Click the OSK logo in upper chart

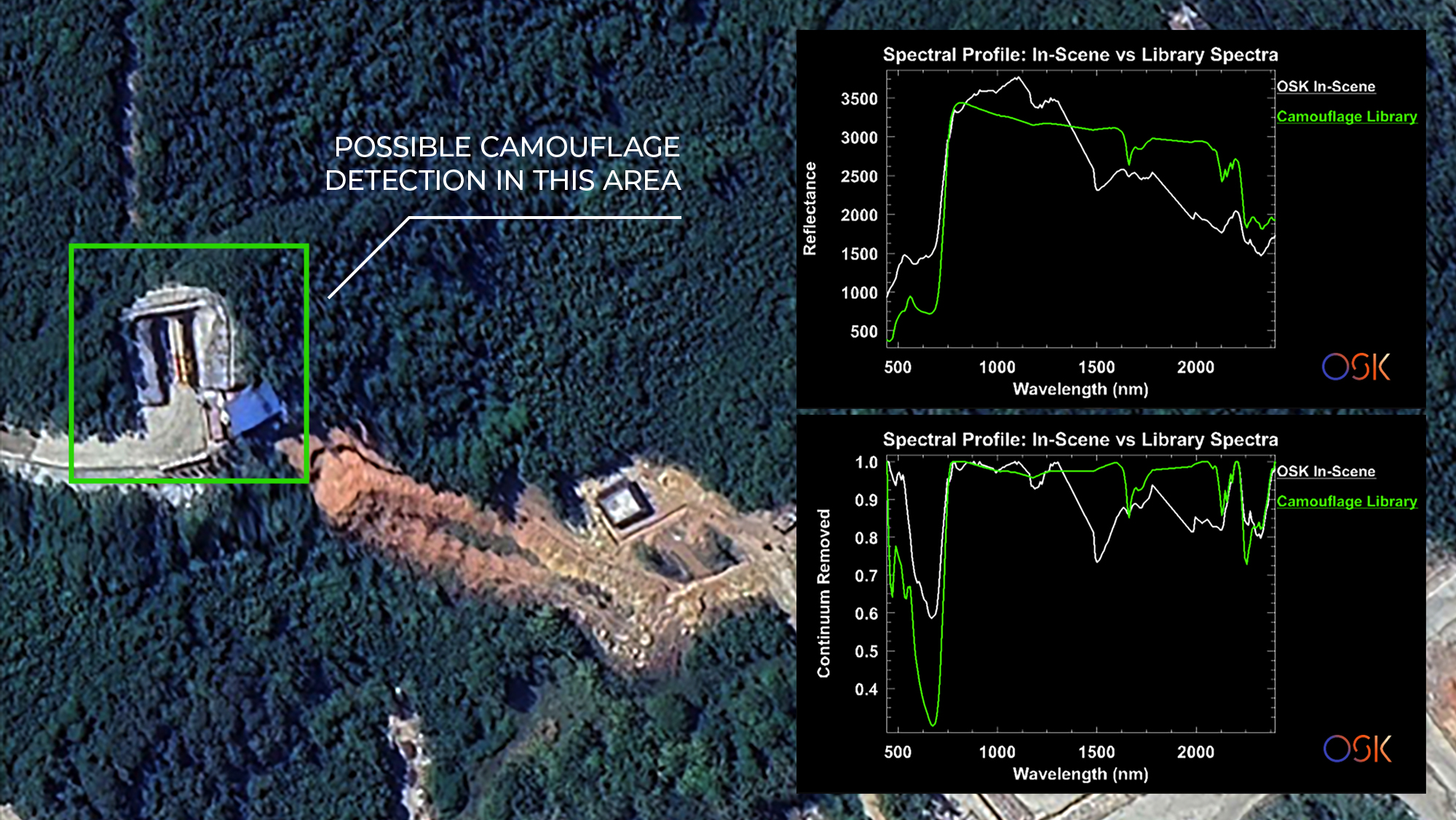pos(1356,367)
